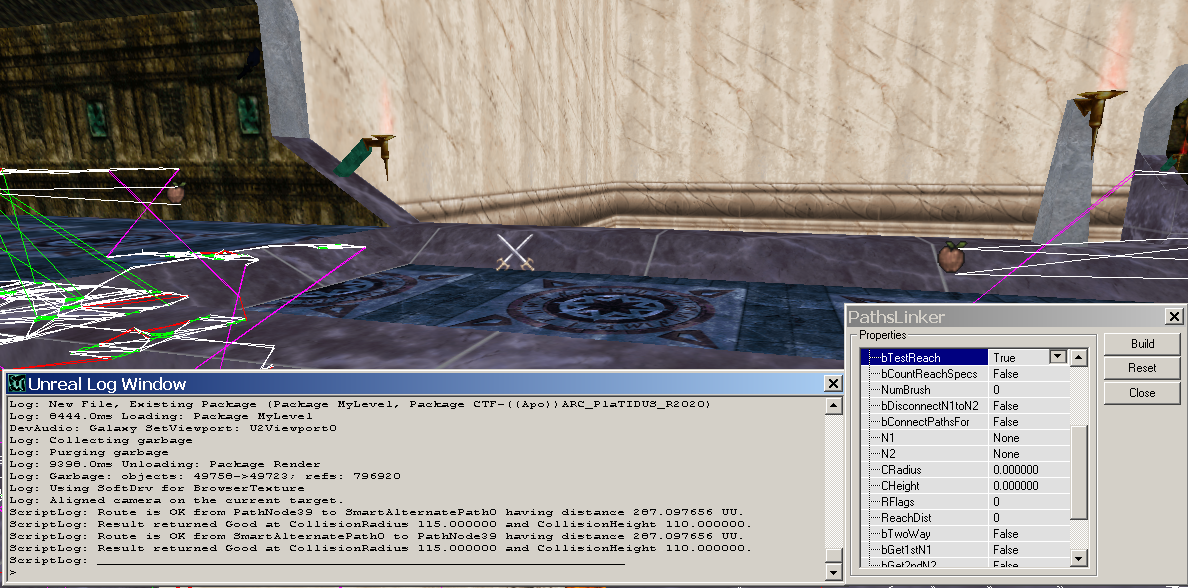
Task: Click the N2 value None
Action: point(1006,453)
